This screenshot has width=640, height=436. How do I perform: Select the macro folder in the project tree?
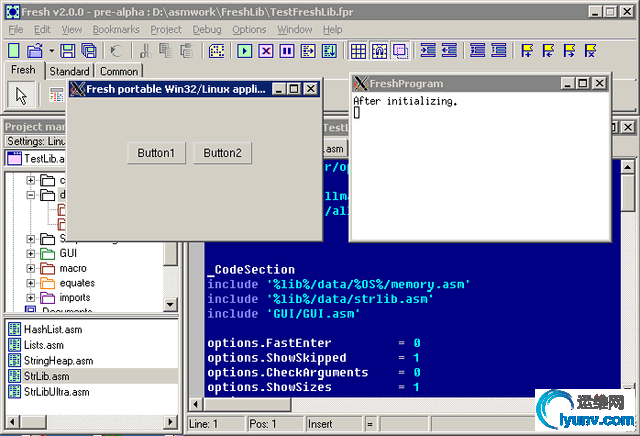[73, 268]
